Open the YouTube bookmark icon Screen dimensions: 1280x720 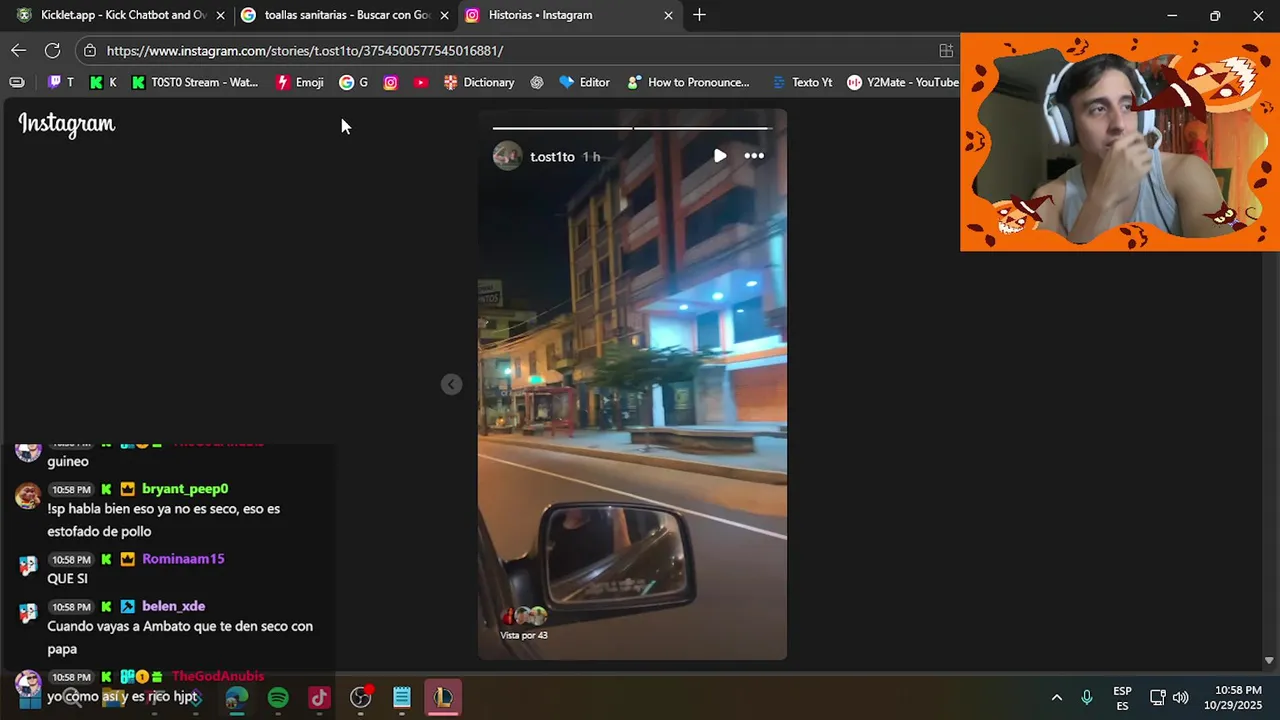pyautogui.click(x=421, y=82)
